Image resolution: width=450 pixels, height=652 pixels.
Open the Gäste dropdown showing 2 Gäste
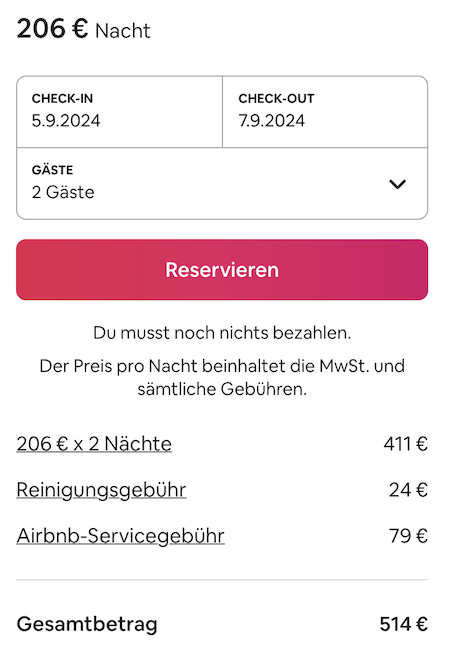click(222, 183)
